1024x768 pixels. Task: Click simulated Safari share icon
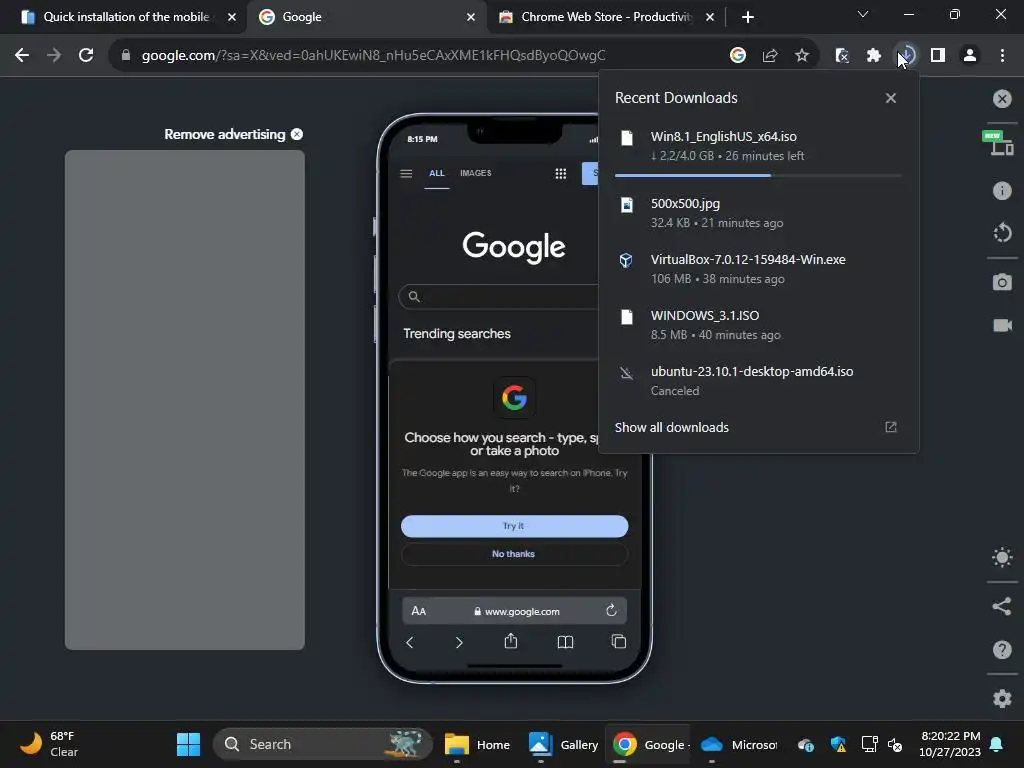point(511,641)
